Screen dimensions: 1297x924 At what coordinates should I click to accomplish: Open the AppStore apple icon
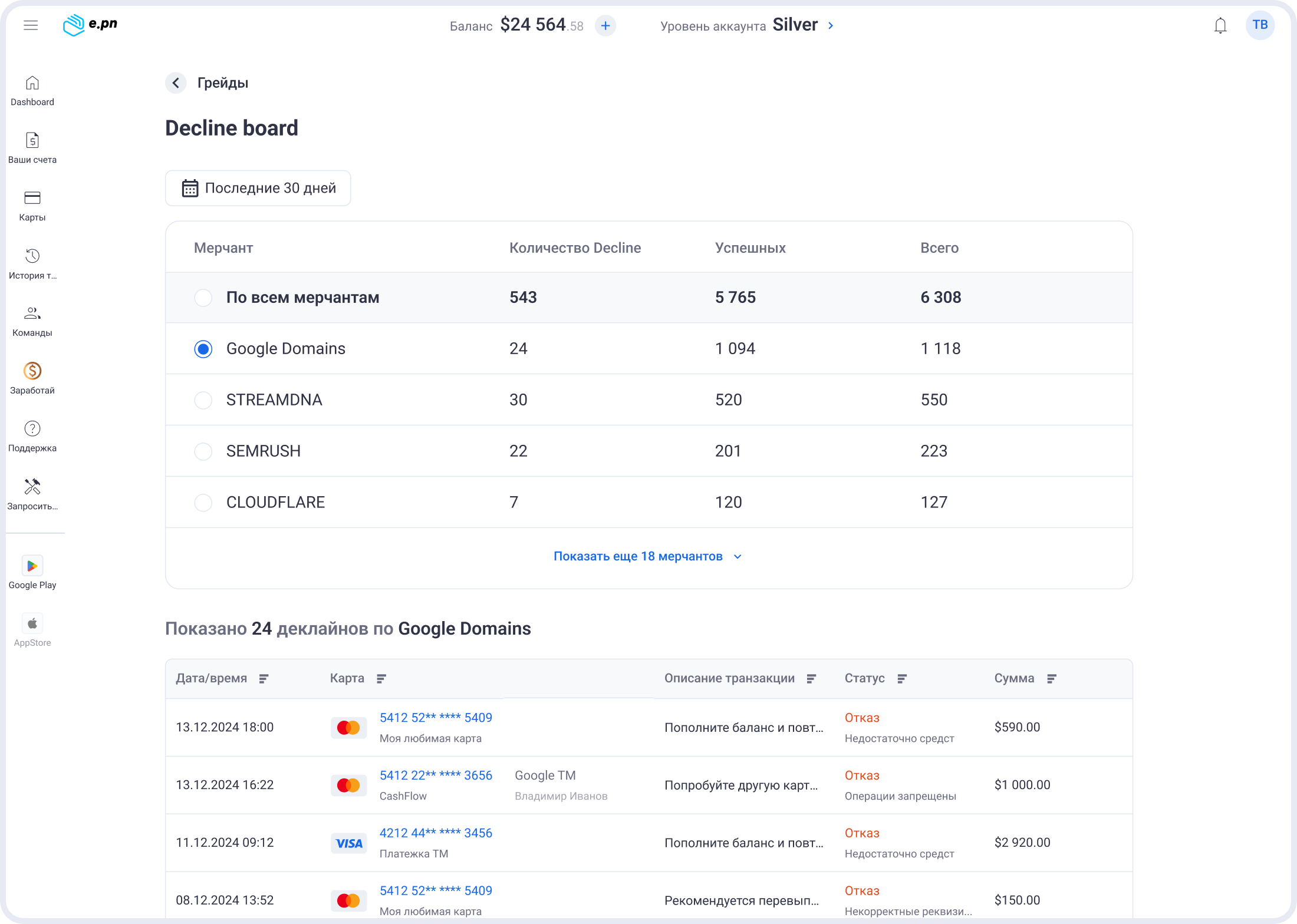pyautogui.click(x=32, y=623)
